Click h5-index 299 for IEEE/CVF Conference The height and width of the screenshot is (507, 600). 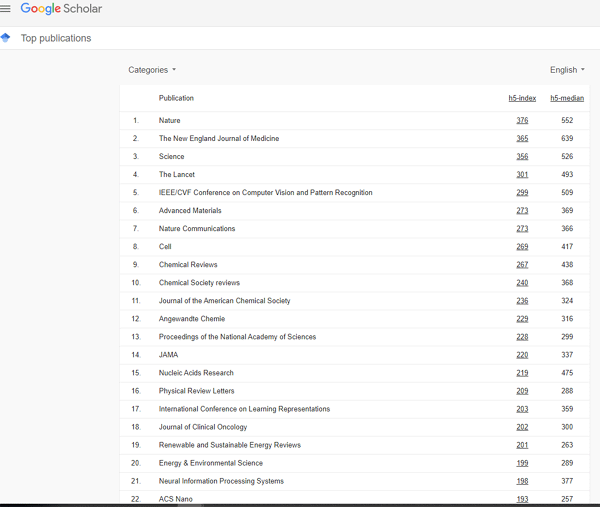tap(522, 193)
